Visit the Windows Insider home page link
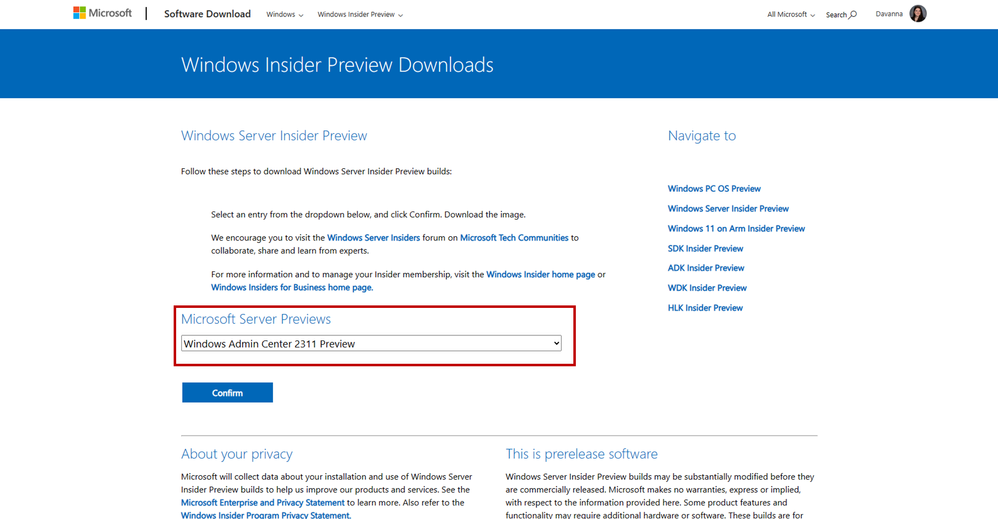998x519 pixels. (540, 274)
